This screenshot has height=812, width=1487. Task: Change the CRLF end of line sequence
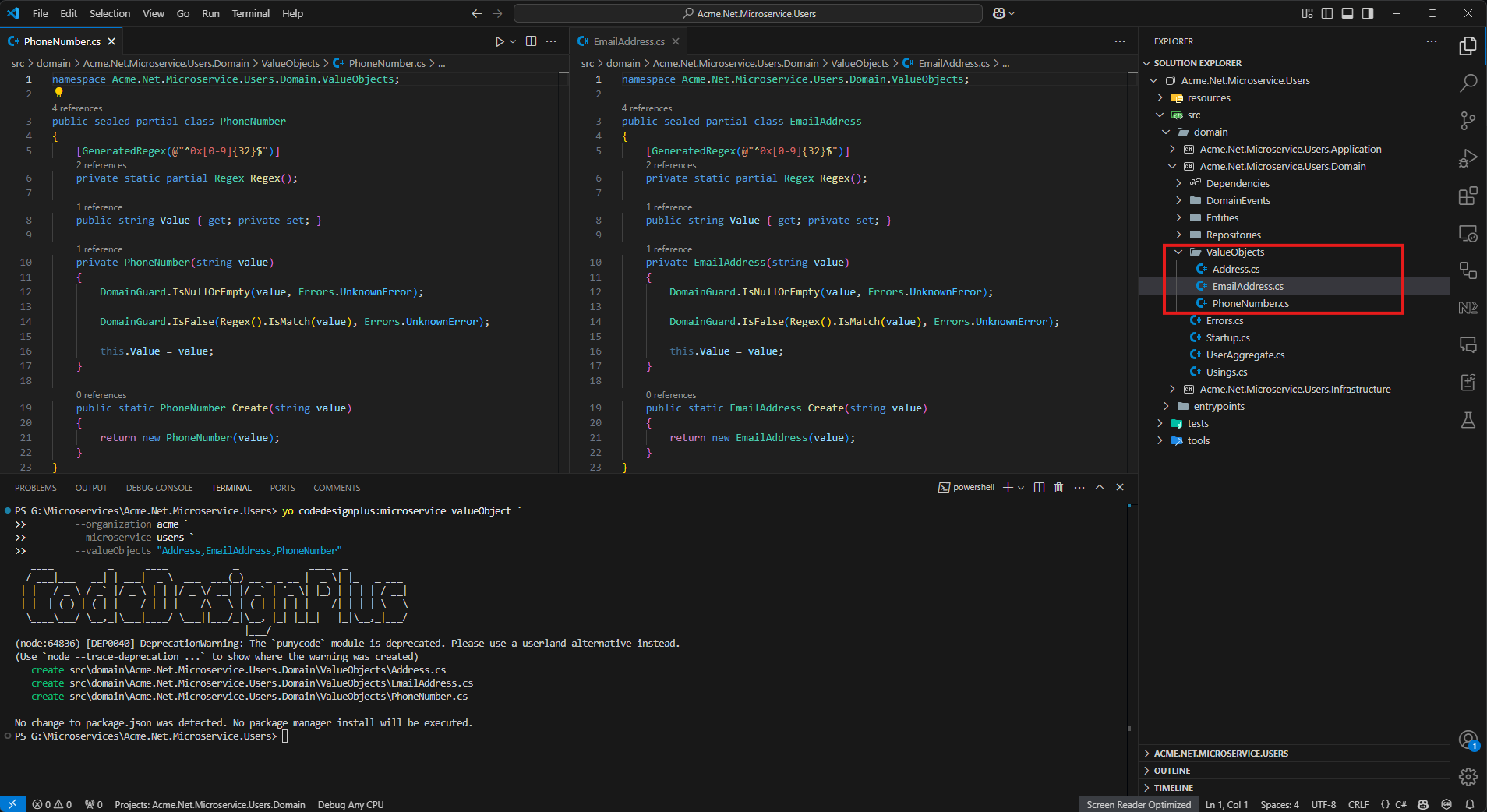1358,804
